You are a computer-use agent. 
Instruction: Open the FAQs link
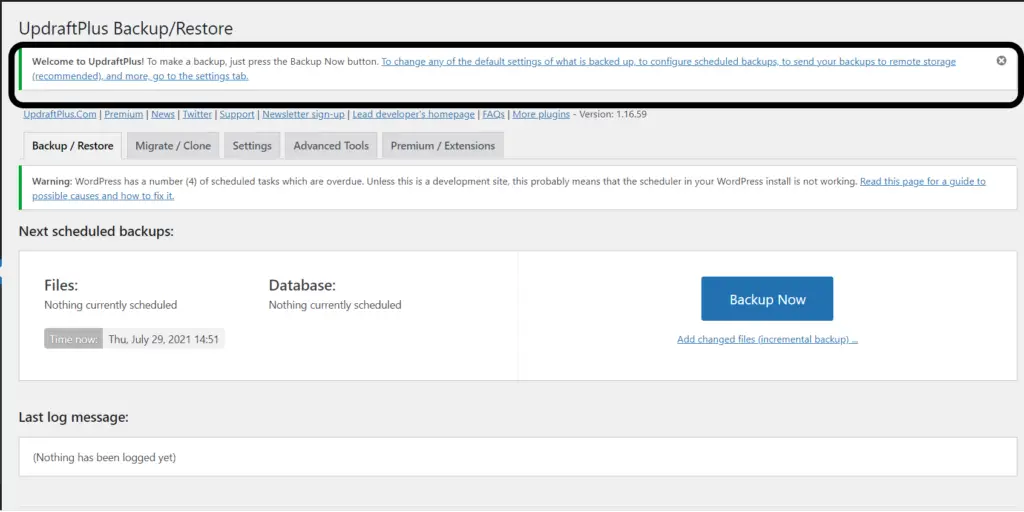tap(493, 114)
